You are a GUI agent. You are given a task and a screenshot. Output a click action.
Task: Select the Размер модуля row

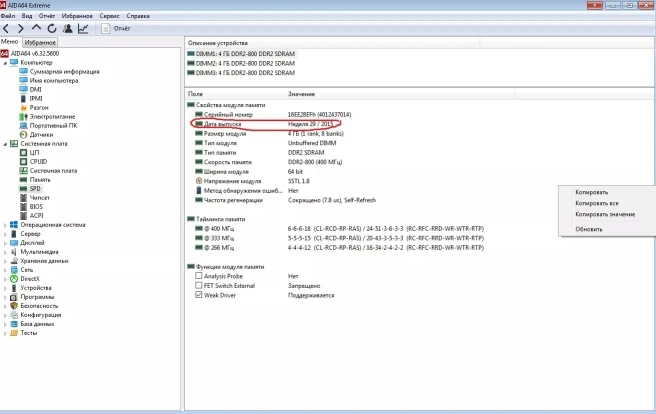[269, 134]
